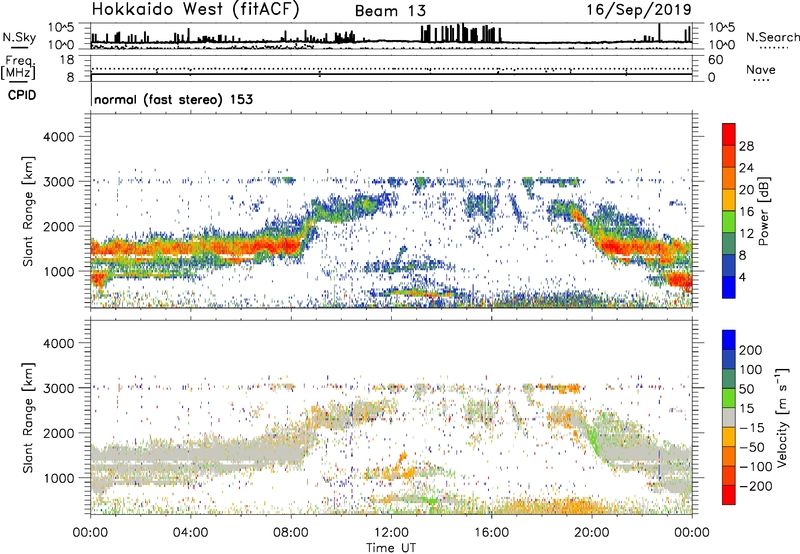Click the '60' Nave axis tick
Image resolution: width=800 pixels, height=554 pixels.
716,60
